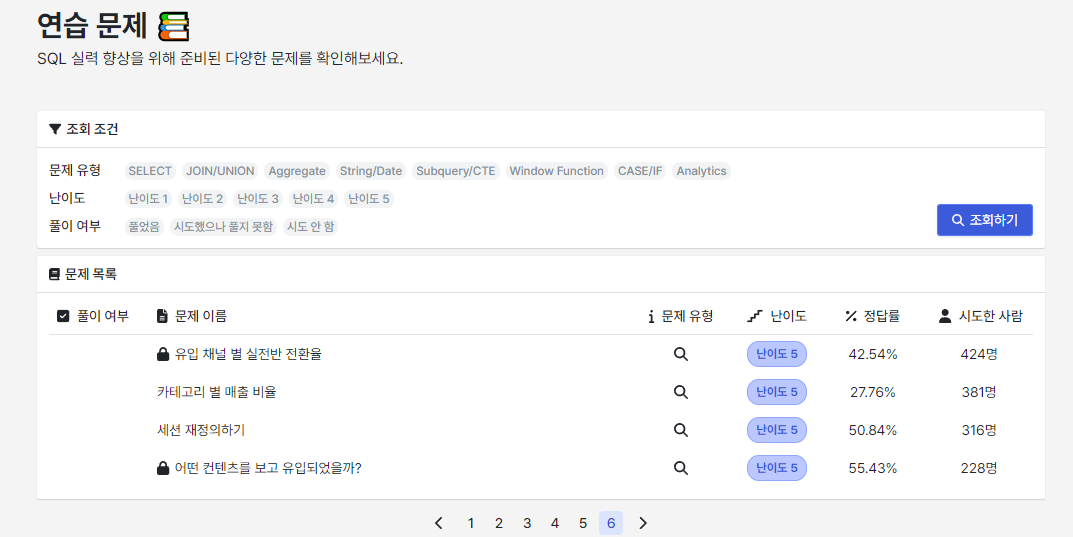Image resolution: width=1073 pixels, height=537 pixels.
Task: Toggle the 난이도 3 filter chip
Action: point(258,199)
